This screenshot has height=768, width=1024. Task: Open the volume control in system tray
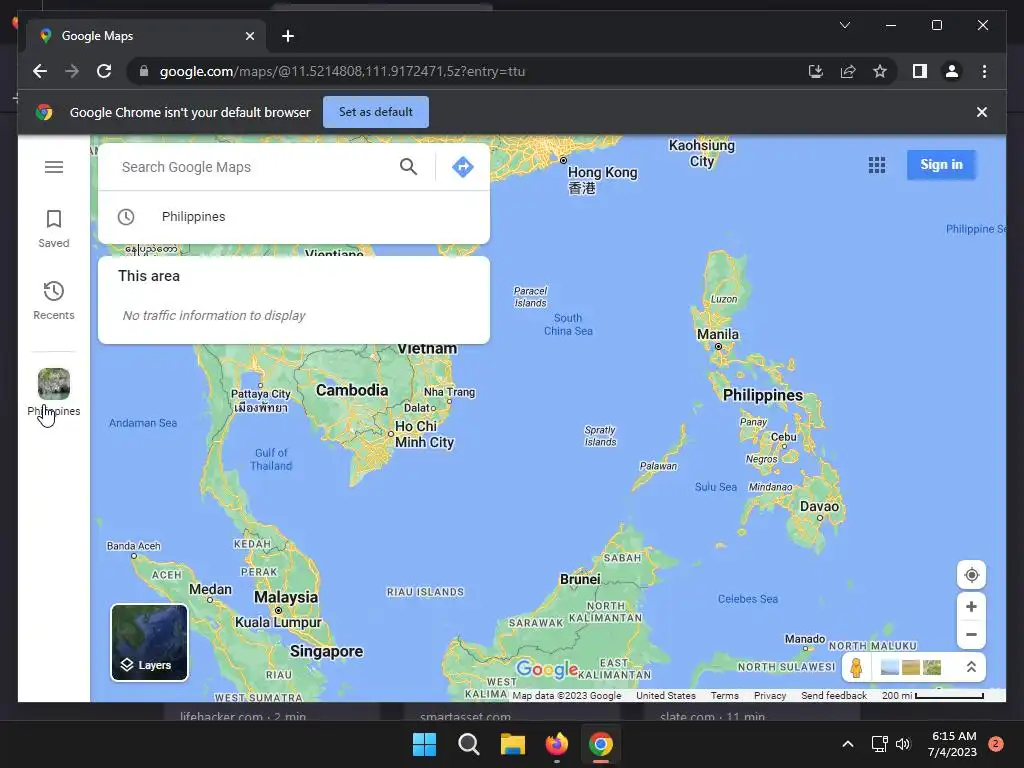pyautogui.click(x=903, y=744)
